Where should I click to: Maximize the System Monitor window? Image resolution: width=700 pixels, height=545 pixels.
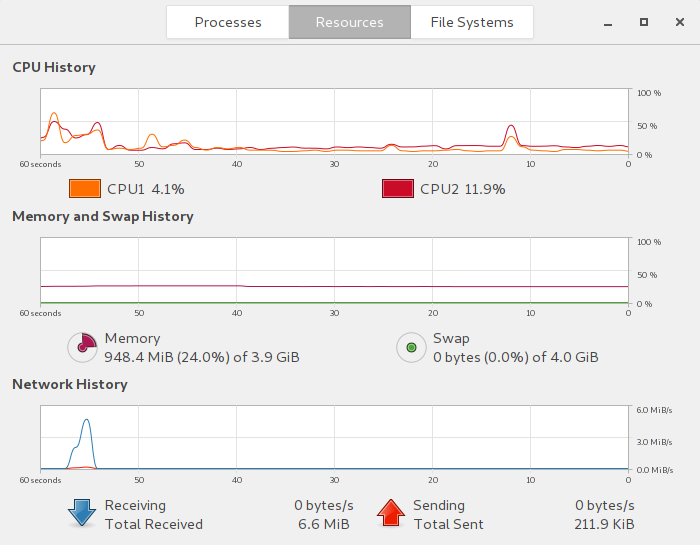point(644,22)
